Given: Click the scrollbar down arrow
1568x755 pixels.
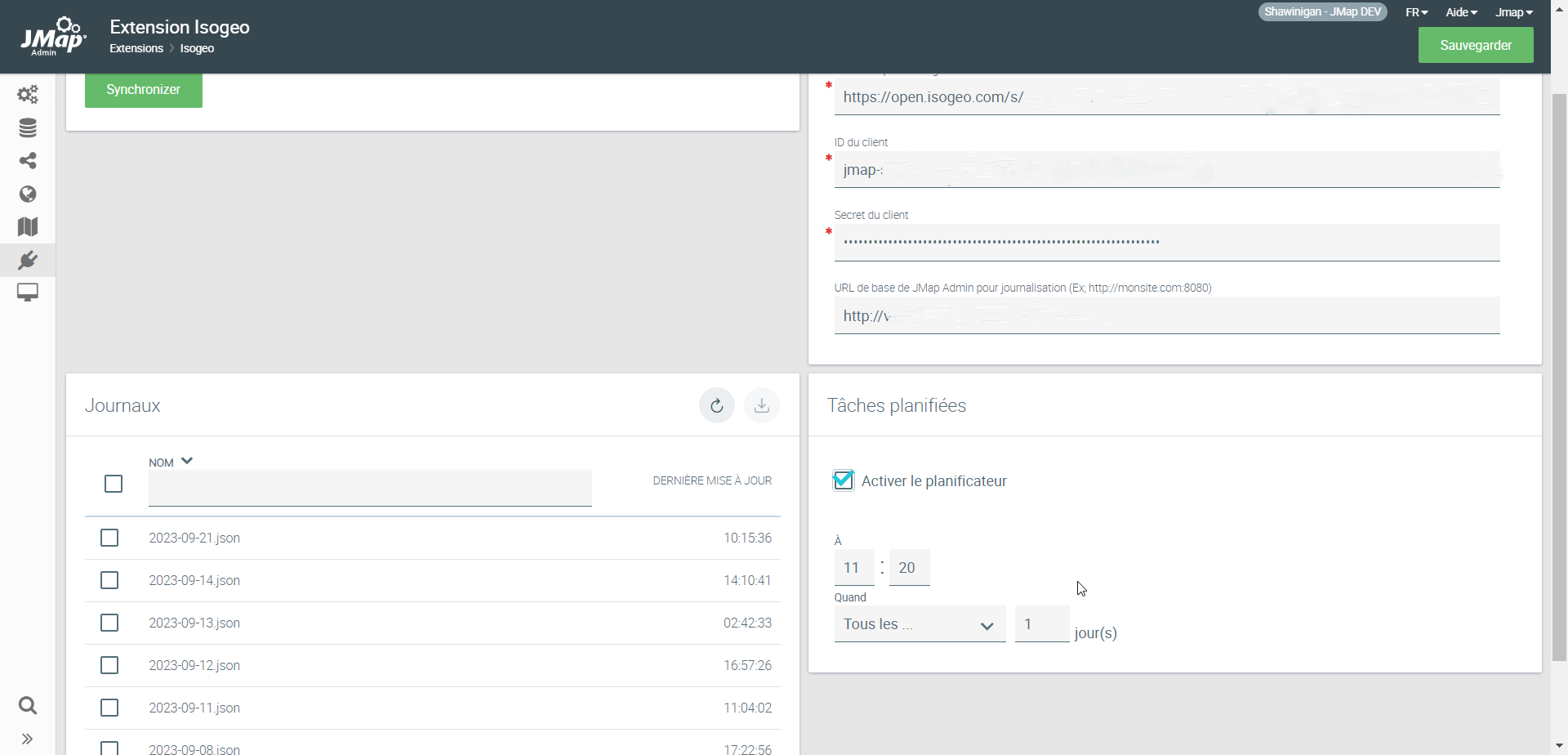Looking at the screenshot, I should tap(1559, 745).
